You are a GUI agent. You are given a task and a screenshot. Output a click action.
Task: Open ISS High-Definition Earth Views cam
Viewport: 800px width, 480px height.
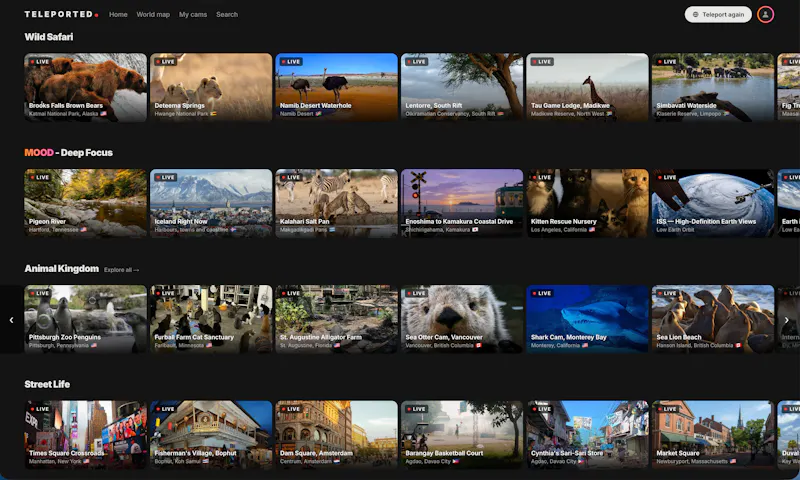[x=713, y=203]
